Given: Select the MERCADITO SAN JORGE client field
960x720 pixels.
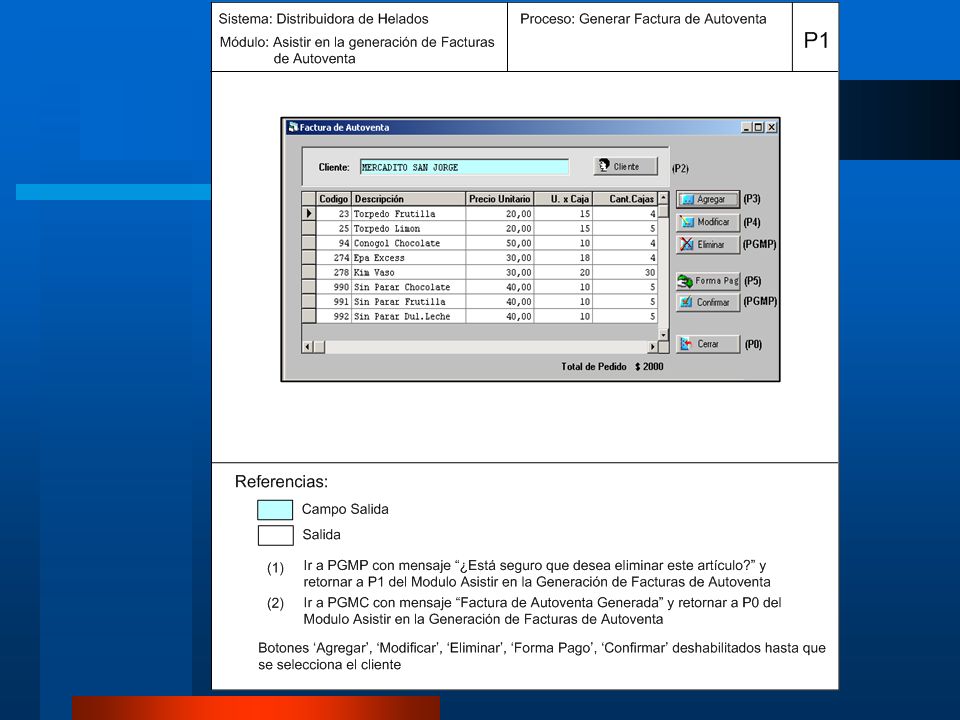Looking at the screenshot, I should [x=464, y=167].
